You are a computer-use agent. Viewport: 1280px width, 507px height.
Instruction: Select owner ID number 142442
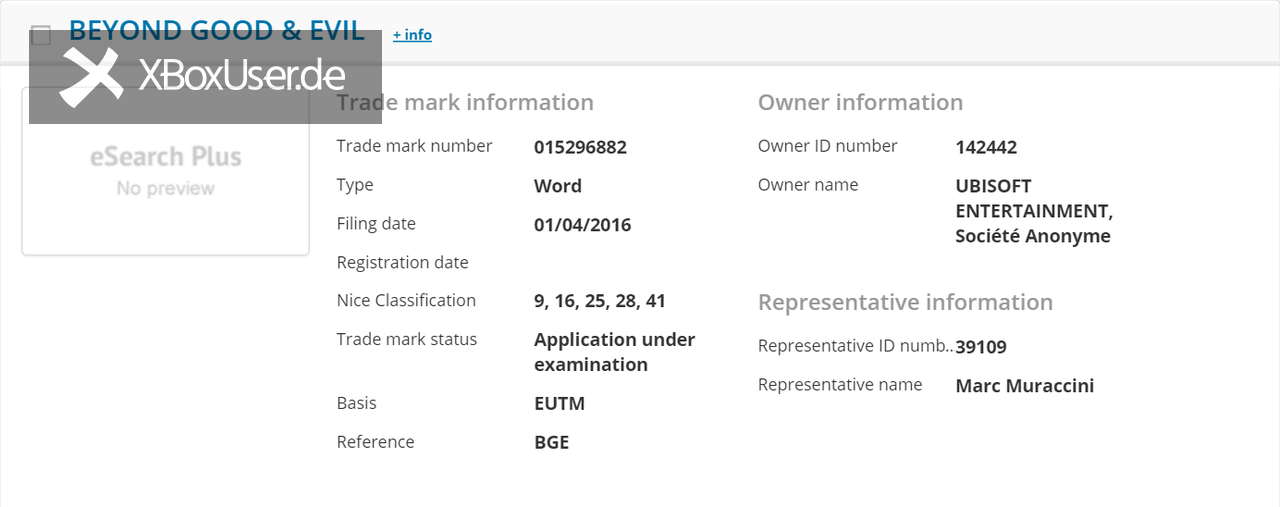pyautogui.click(x=986, y=147)
